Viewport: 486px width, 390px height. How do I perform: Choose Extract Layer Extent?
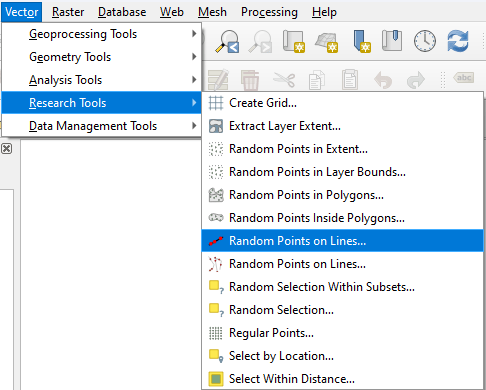[x=342, y=126]
